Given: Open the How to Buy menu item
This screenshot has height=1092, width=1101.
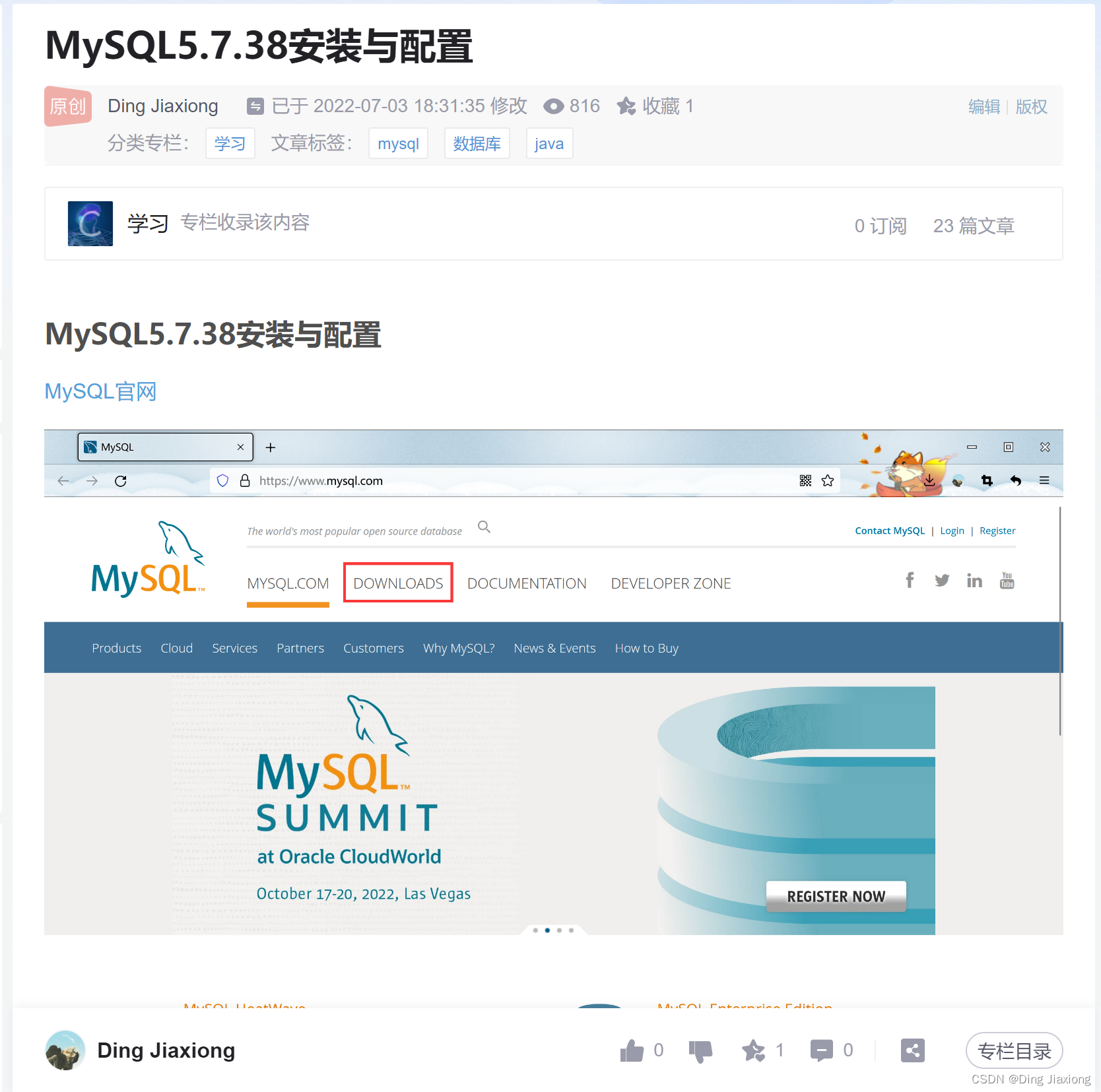Looking at the screenshot, I should point(647,648).
